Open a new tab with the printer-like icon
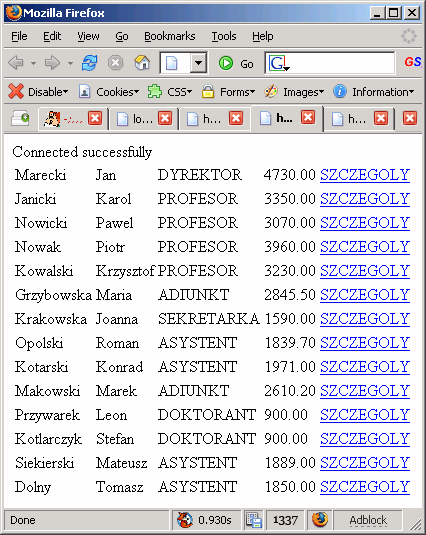426x535 pixels. (x=20, y=118)
